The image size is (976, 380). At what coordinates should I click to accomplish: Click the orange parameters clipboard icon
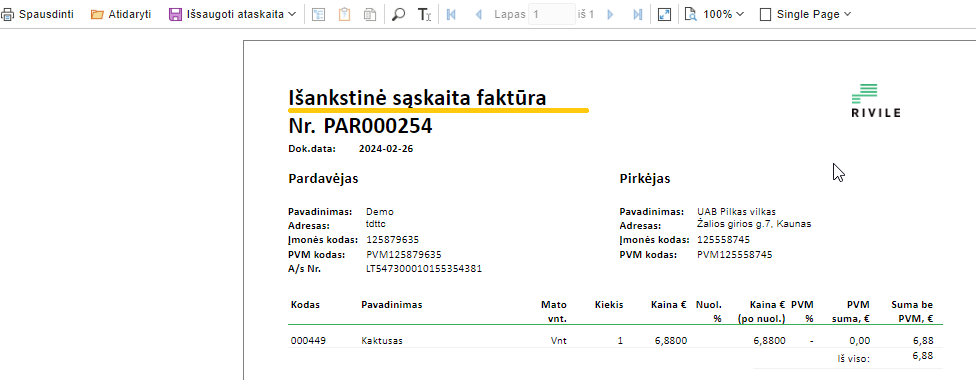(x=344, y=14)
